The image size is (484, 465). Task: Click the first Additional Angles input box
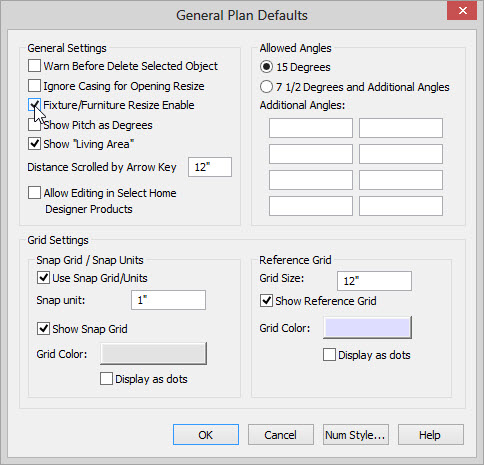point(311,128)
